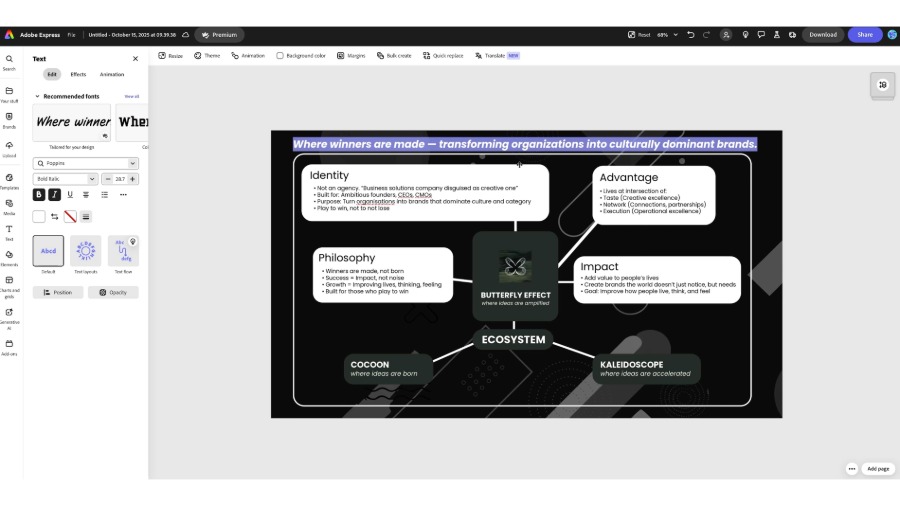Viewport: 900px width, 506px height.
Task: Open the Bold Italic font style dropdown
Action: tap(65, 179)
